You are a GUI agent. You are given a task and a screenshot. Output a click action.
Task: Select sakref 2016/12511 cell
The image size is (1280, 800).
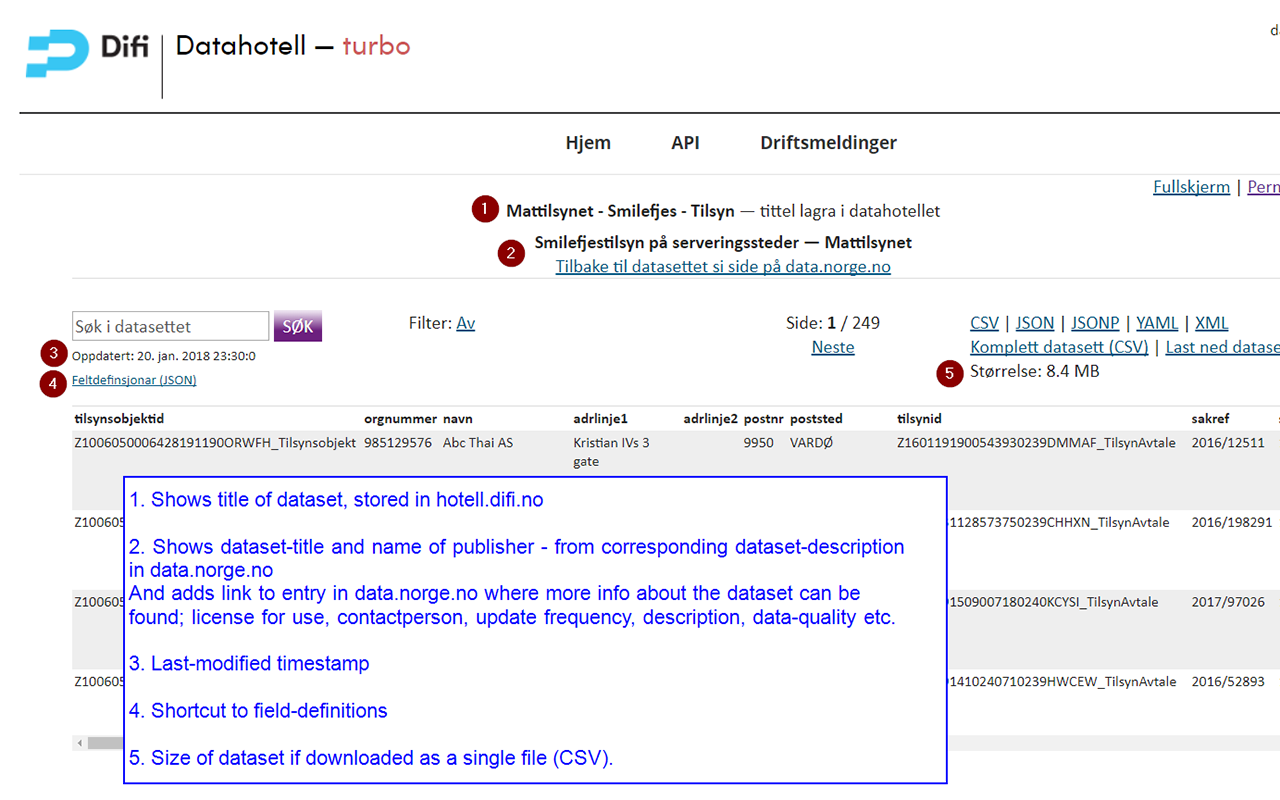pyautogui.click(x=1228, y=442)
